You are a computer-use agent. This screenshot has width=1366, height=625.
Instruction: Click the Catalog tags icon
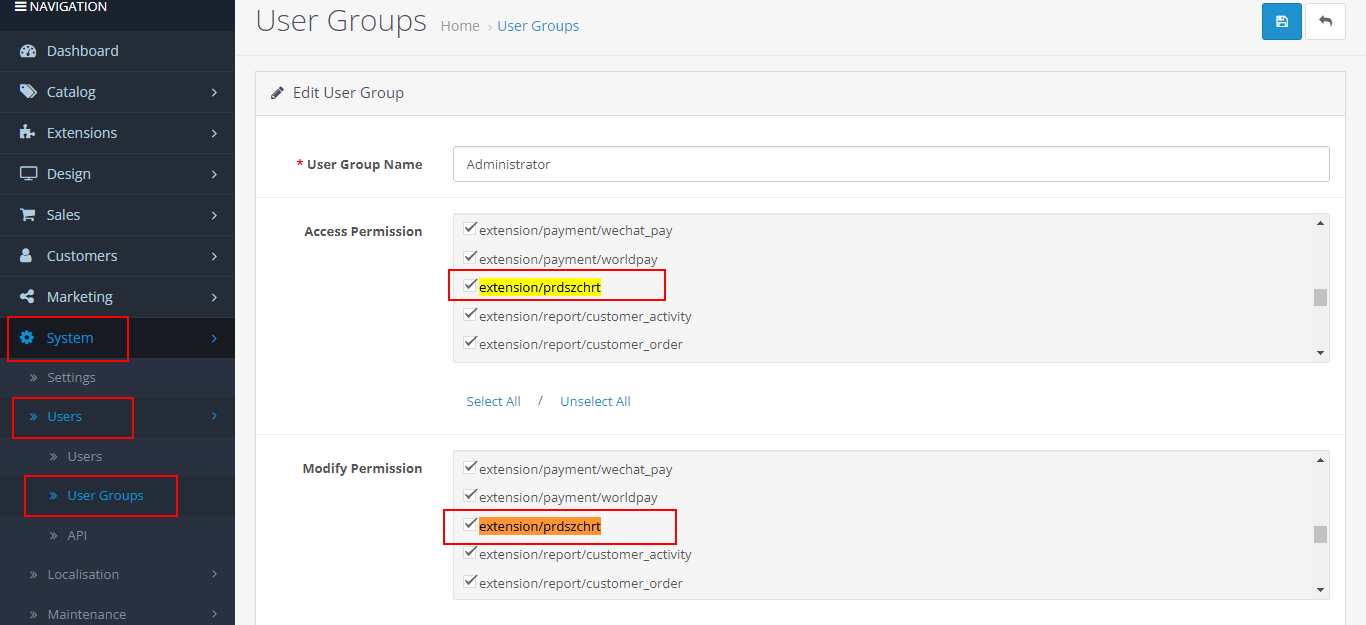tap(28, 92)
